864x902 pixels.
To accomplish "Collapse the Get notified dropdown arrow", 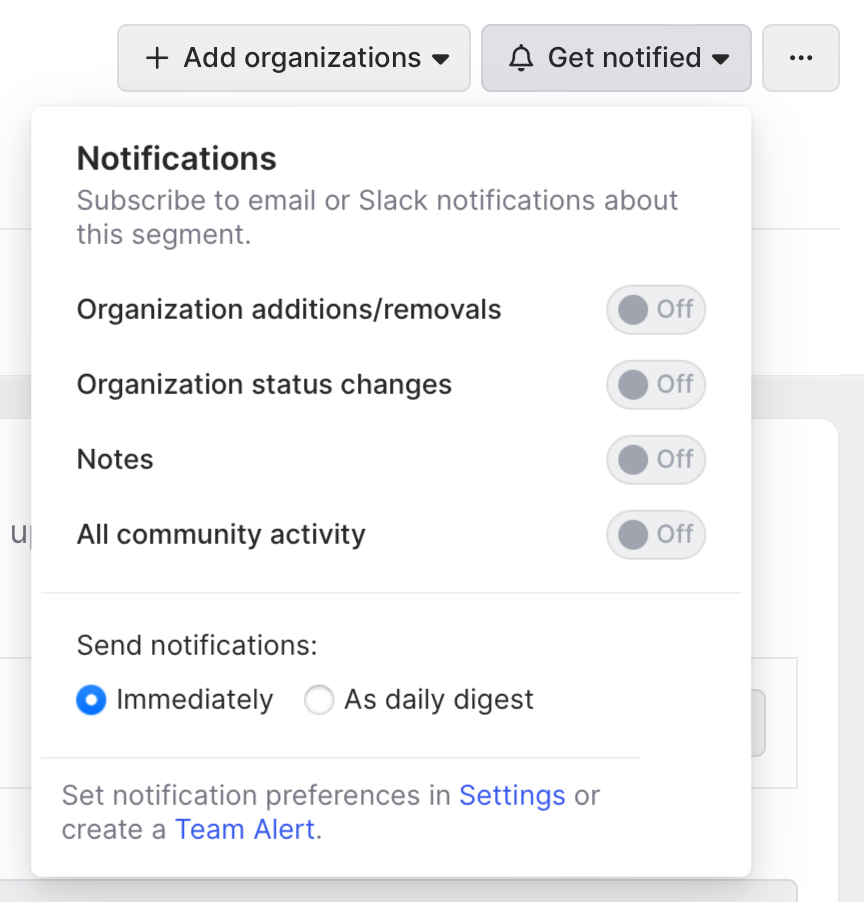I will [720, 59].
